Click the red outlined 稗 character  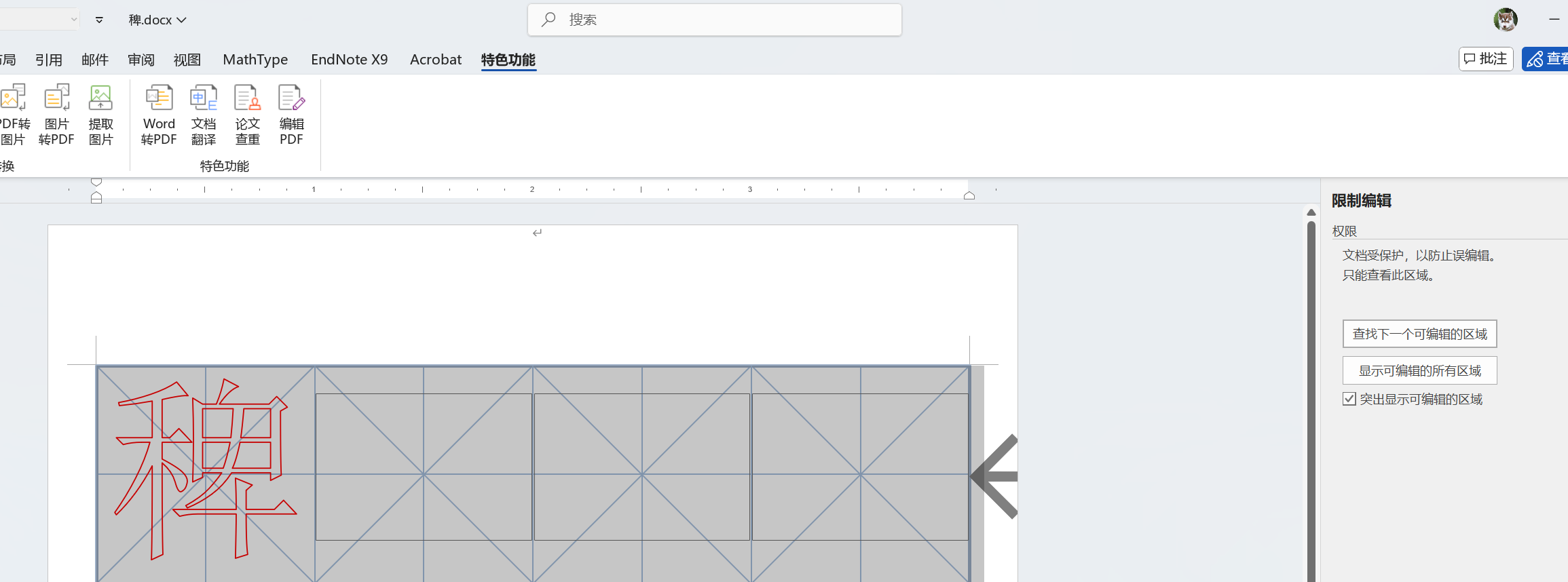(x=206, y=469)
